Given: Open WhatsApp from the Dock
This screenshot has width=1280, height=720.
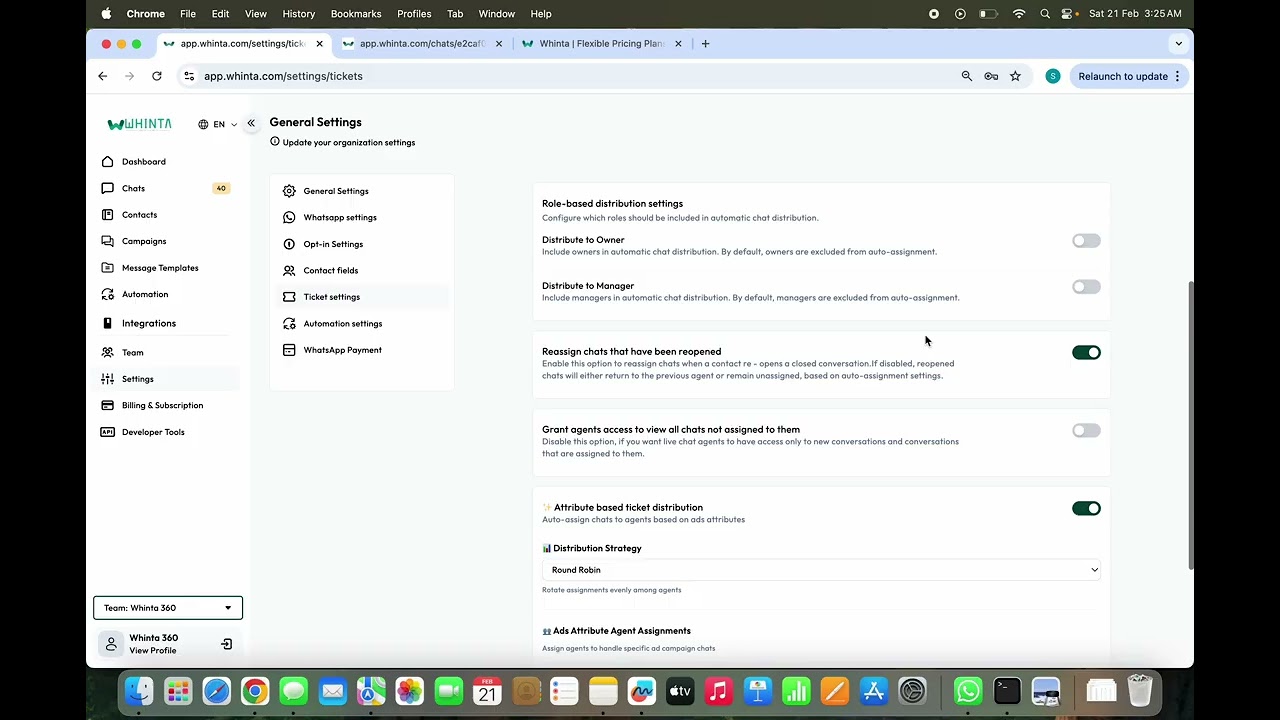Looking at the screenshot, I should [x=968, y=691].
